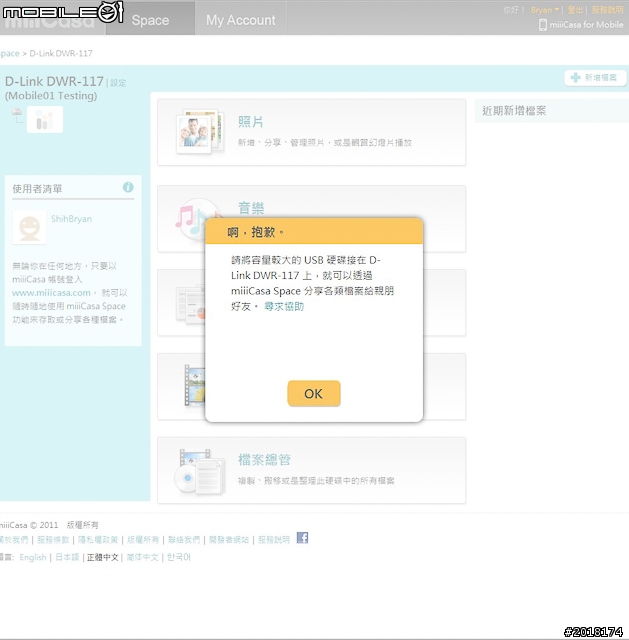629x640 pixels.
Task: Expand the Bryan user dropdown
Action: click(x=545, y=10)
